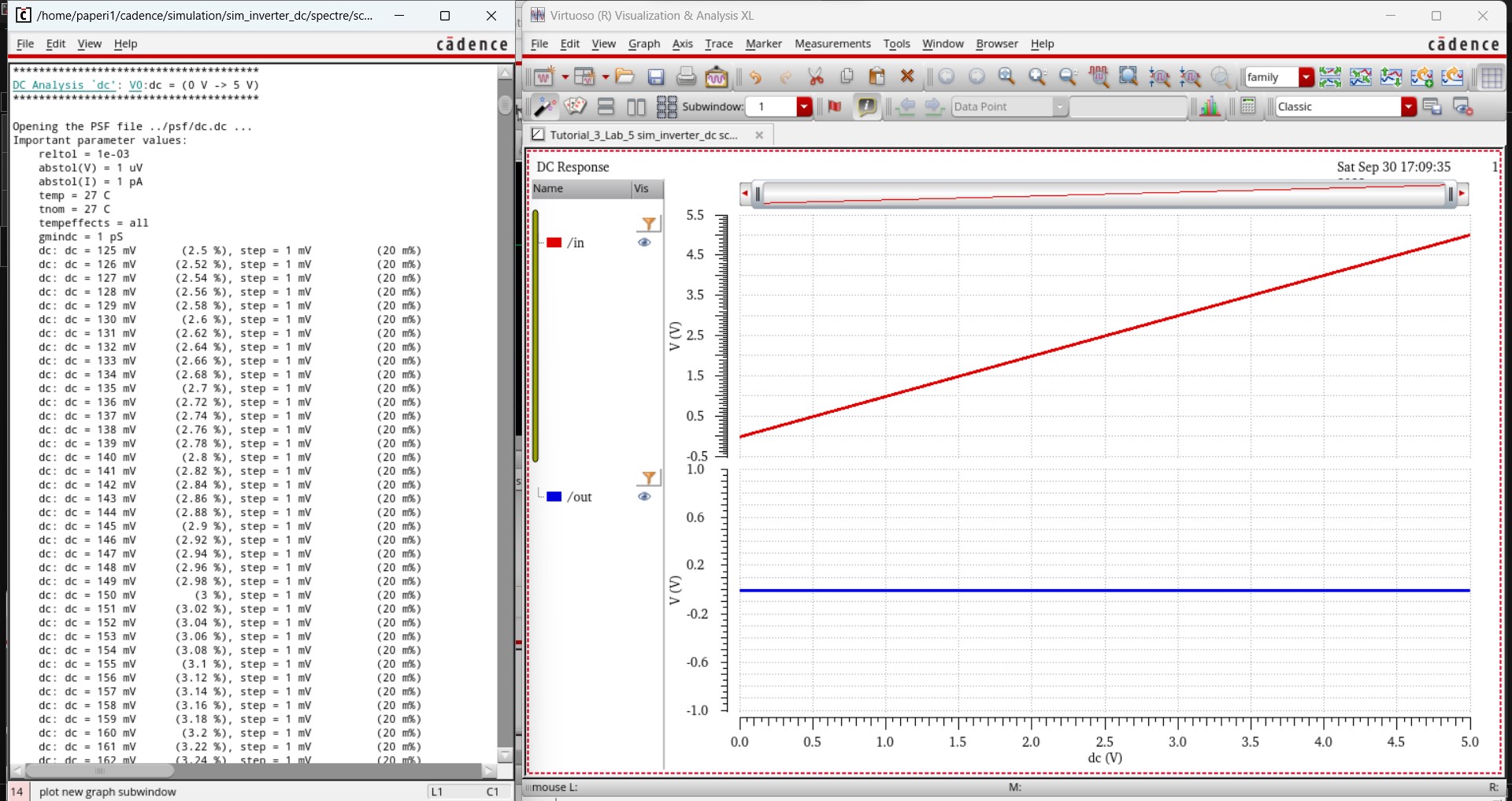Viewport: 1512px width, 801px height.
Task: Click the blue /out color swatch
Action: [x=554, y=497]
